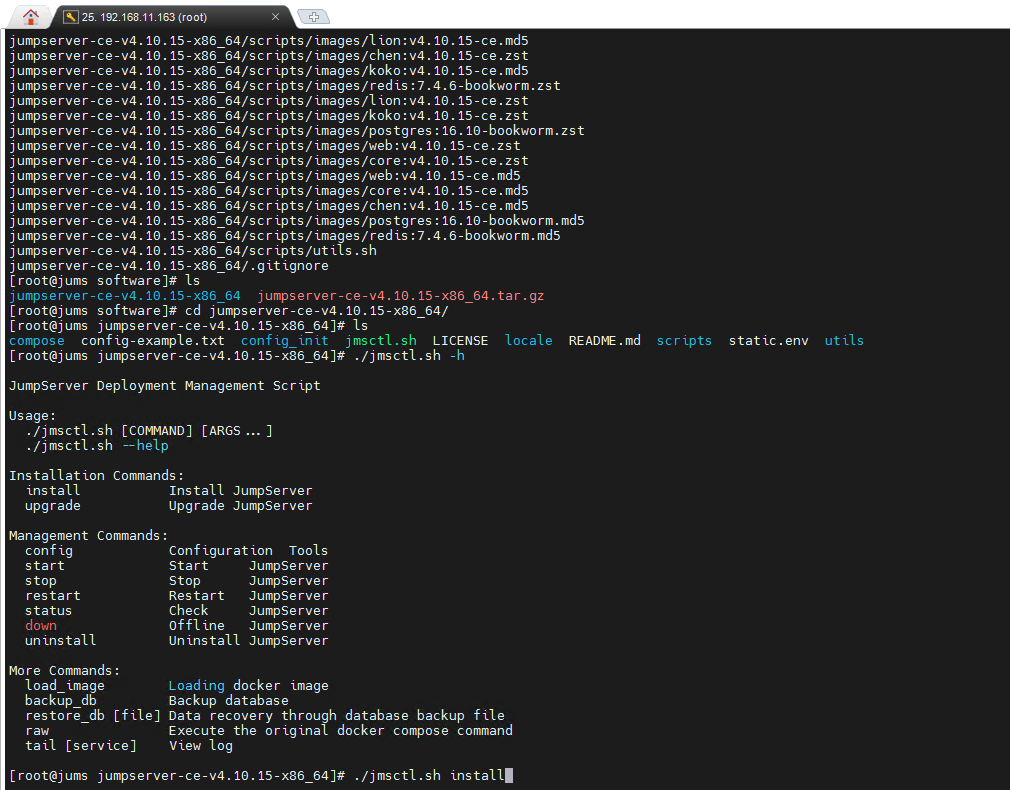
Task: Click the /.gitignore output line
Action: coord(169,266)
